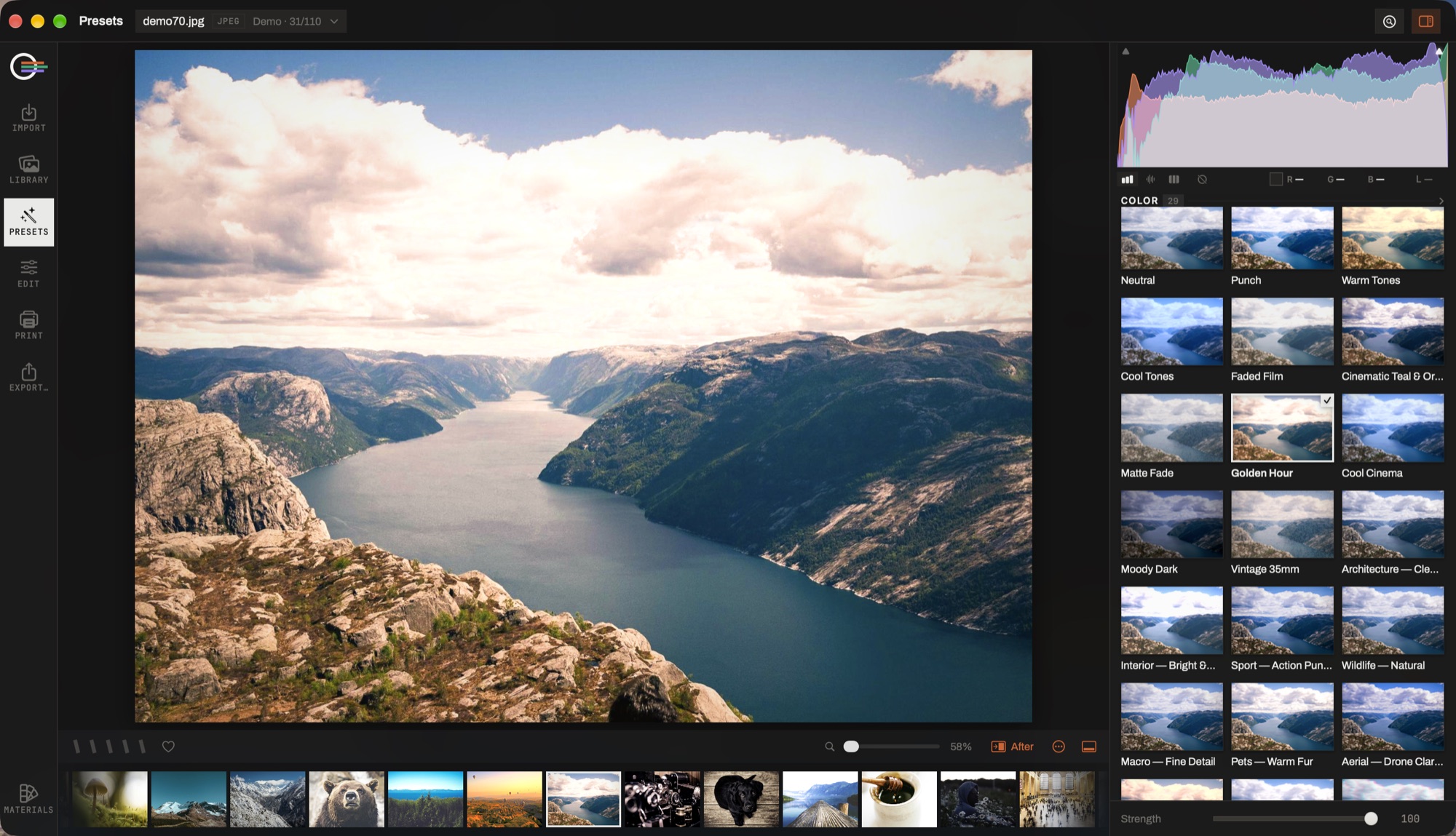Select the Faded Film preset
The image size is (1456, 836).
1282,332
